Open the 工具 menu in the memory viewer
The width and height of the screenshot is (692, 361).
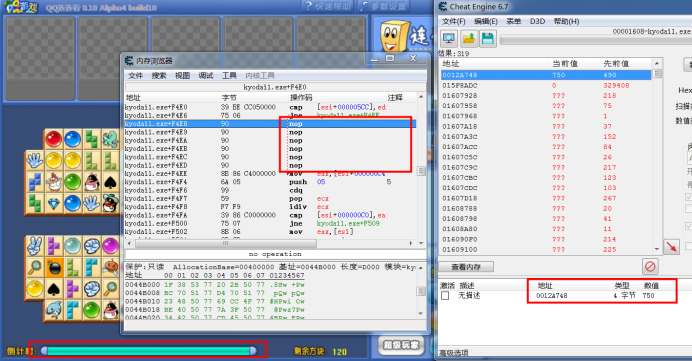click(229, 75)
